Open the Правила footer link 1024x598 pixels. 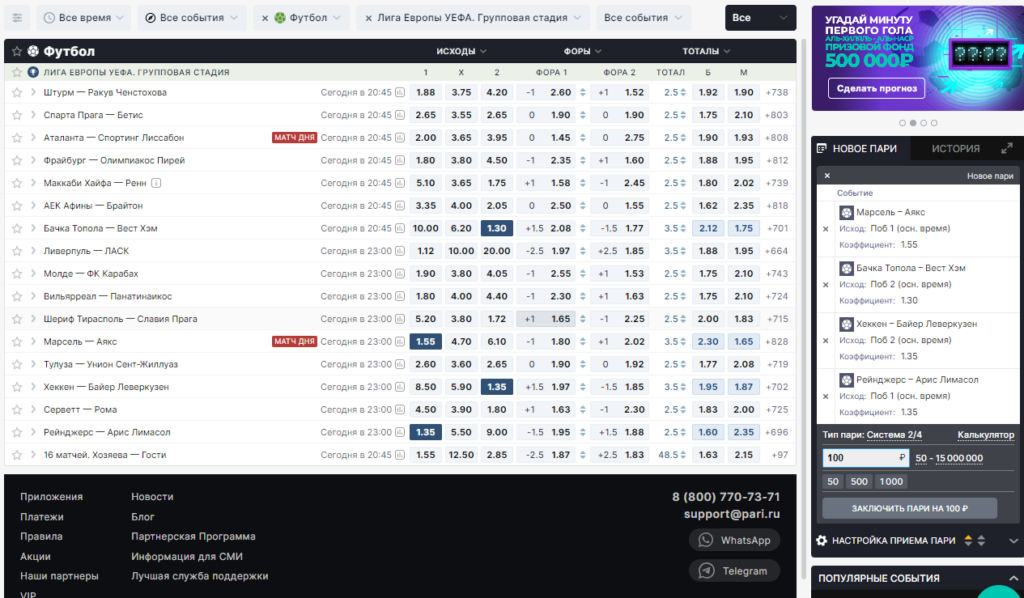[x=41, y=536]
